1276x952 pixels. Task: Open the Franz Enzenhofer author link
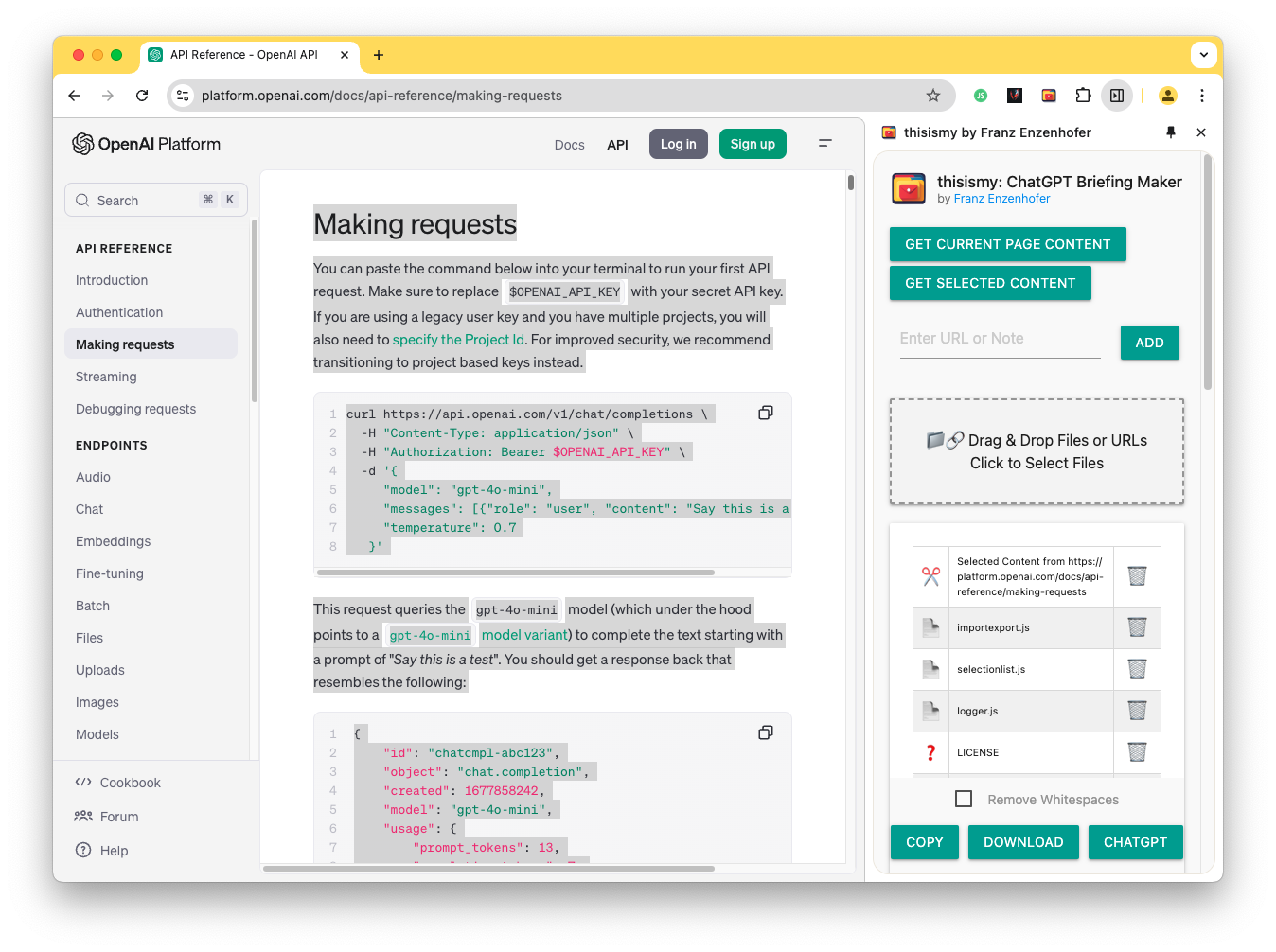1001,199
